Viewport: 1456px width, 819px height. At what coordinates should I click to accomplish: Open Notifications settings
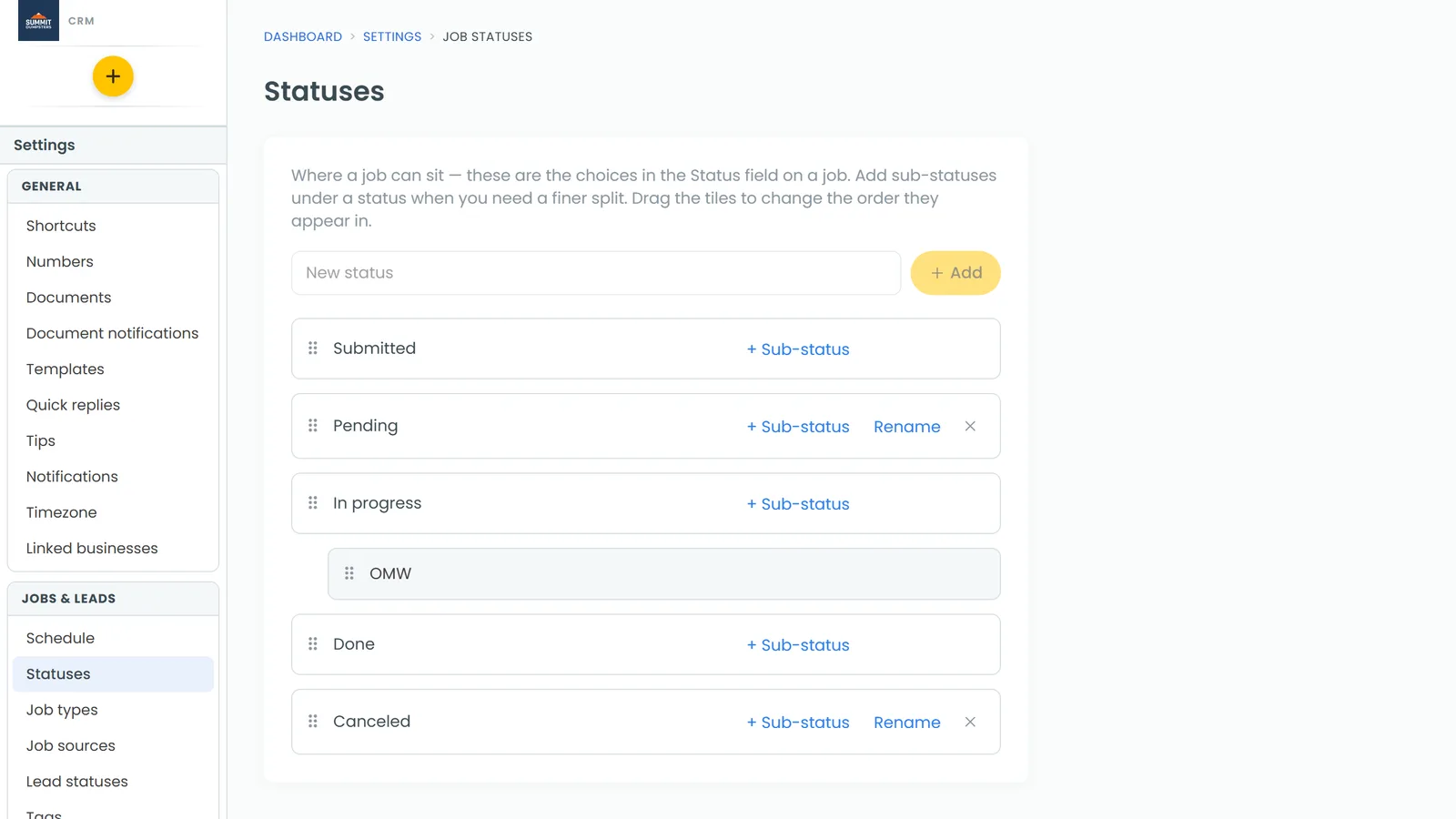point(114,477)
